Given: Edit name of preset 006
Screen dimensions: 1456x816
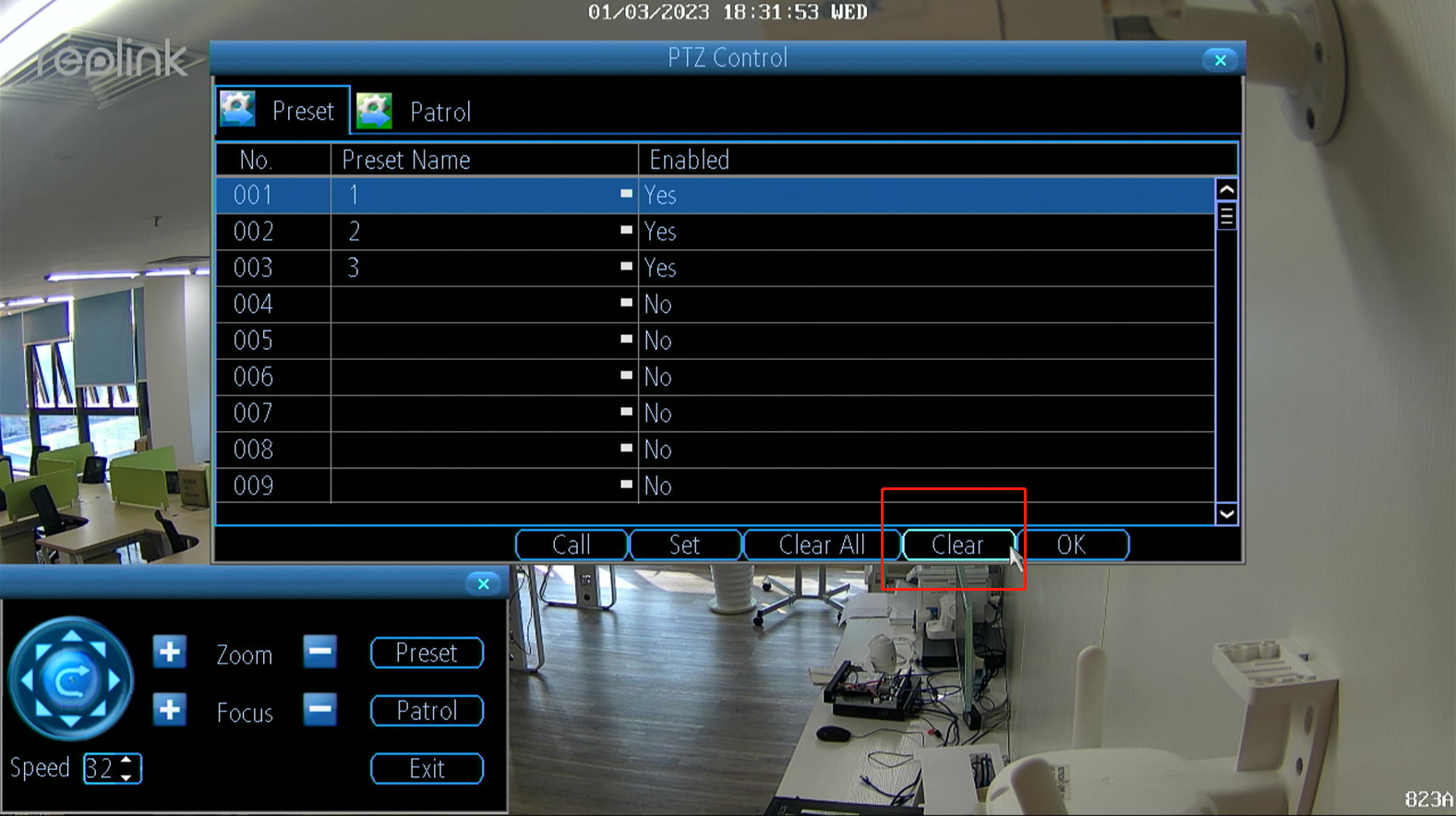Looking at the screenshot, I should pos(626,375).
